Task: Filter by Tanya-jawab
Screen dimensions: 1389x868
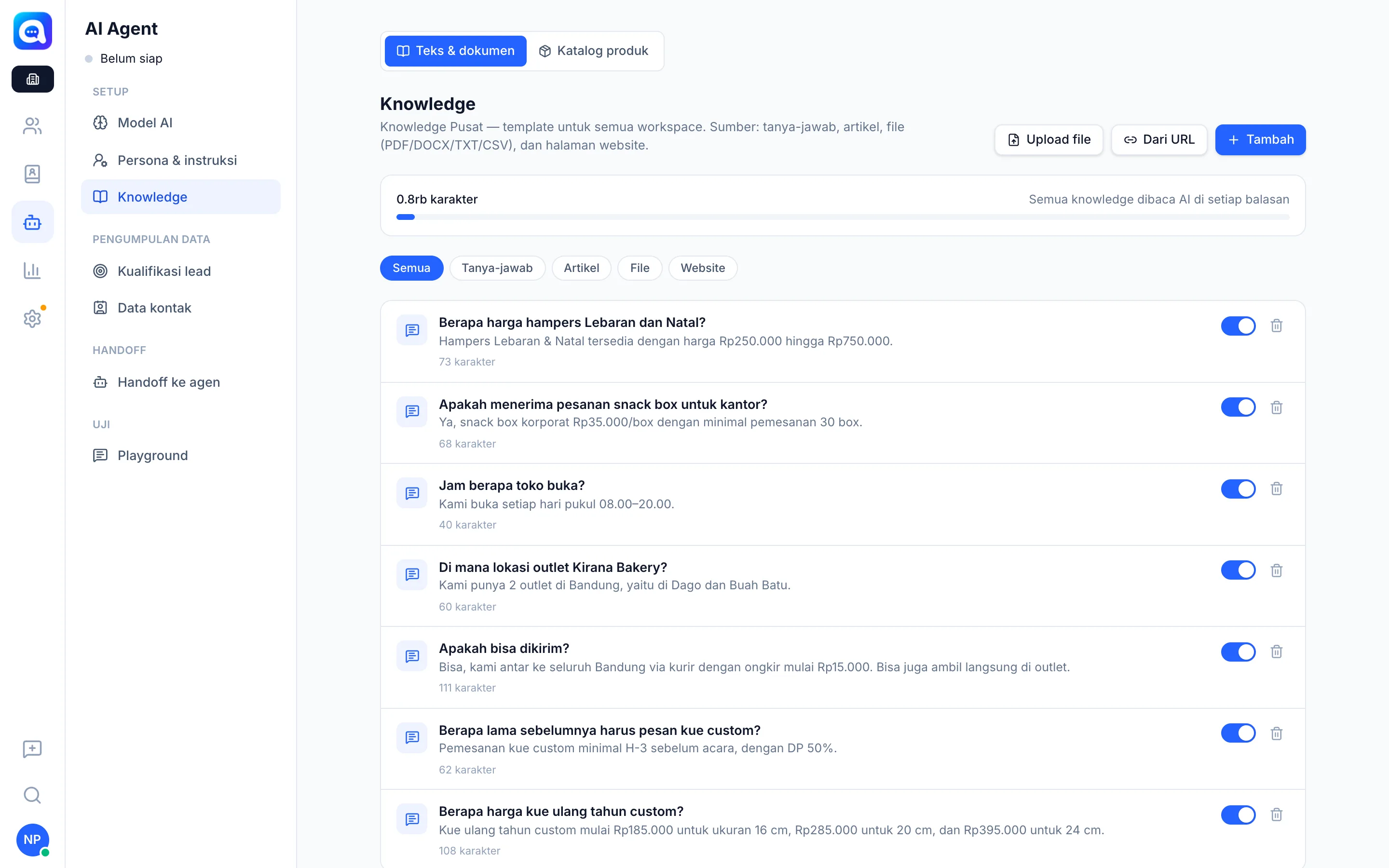Action: pos(497,268)
